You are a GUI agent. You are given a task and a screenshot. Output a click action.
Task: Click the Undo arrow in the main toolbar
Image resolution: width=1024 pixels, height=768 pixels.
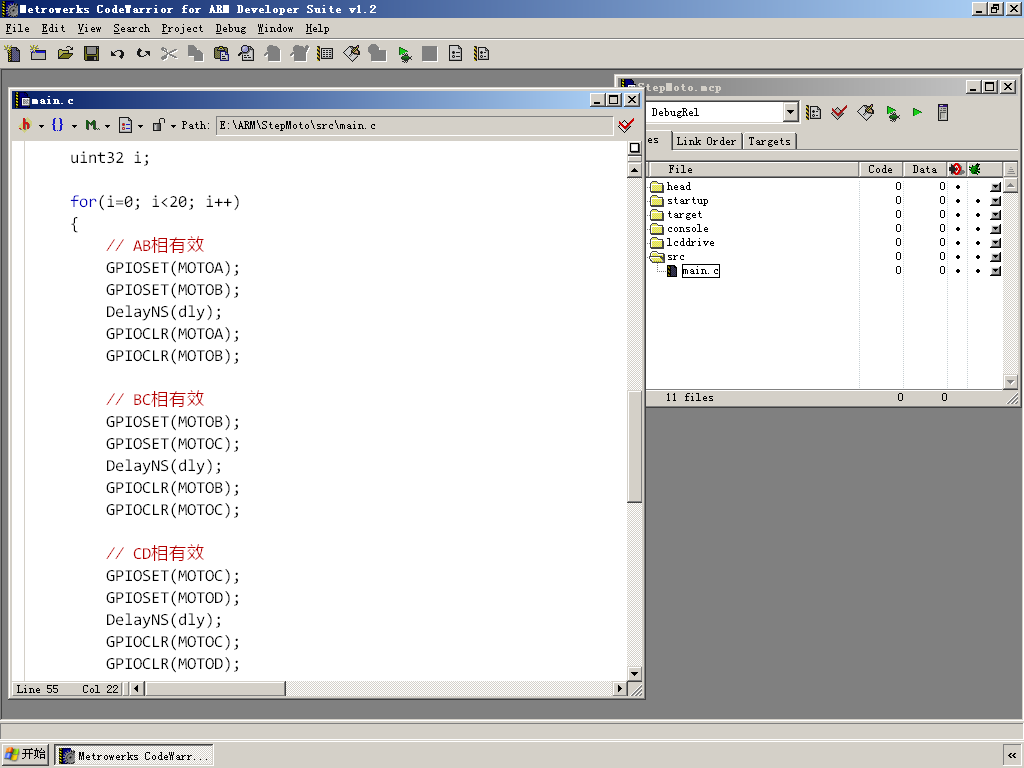point(117,54)
